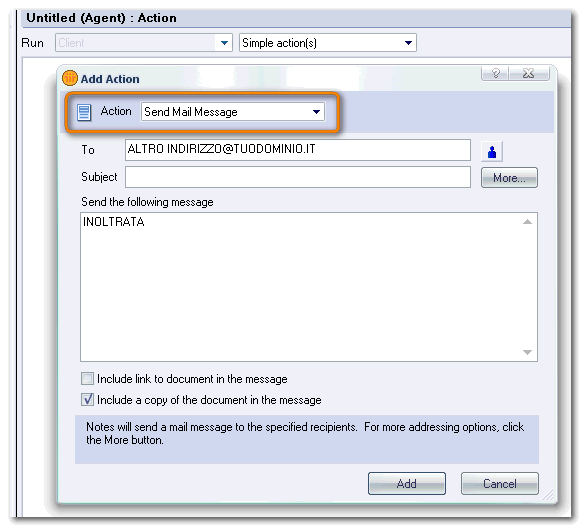The height and width of the screenshot is (528, 582).
Task: Click the message box scroll down arrow
Action: tap(527, 352)
